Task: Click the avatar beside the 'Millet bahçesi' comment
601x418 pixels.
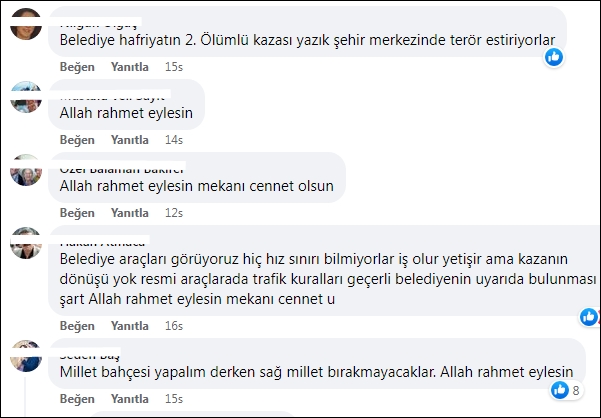Action: (x=25, y=355)
